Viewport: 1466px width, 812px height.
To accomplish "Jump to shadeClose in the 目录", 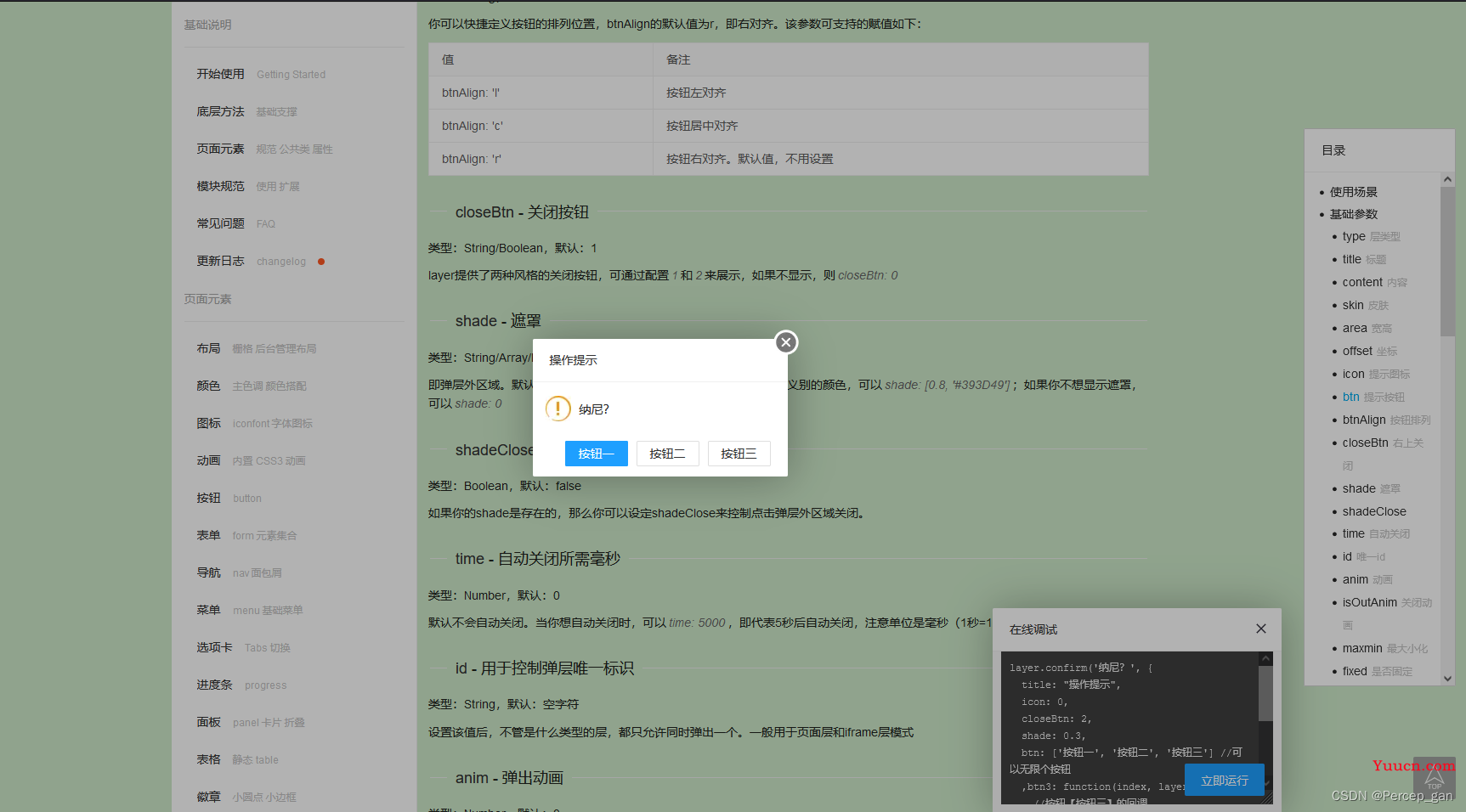I will 1374,512.
